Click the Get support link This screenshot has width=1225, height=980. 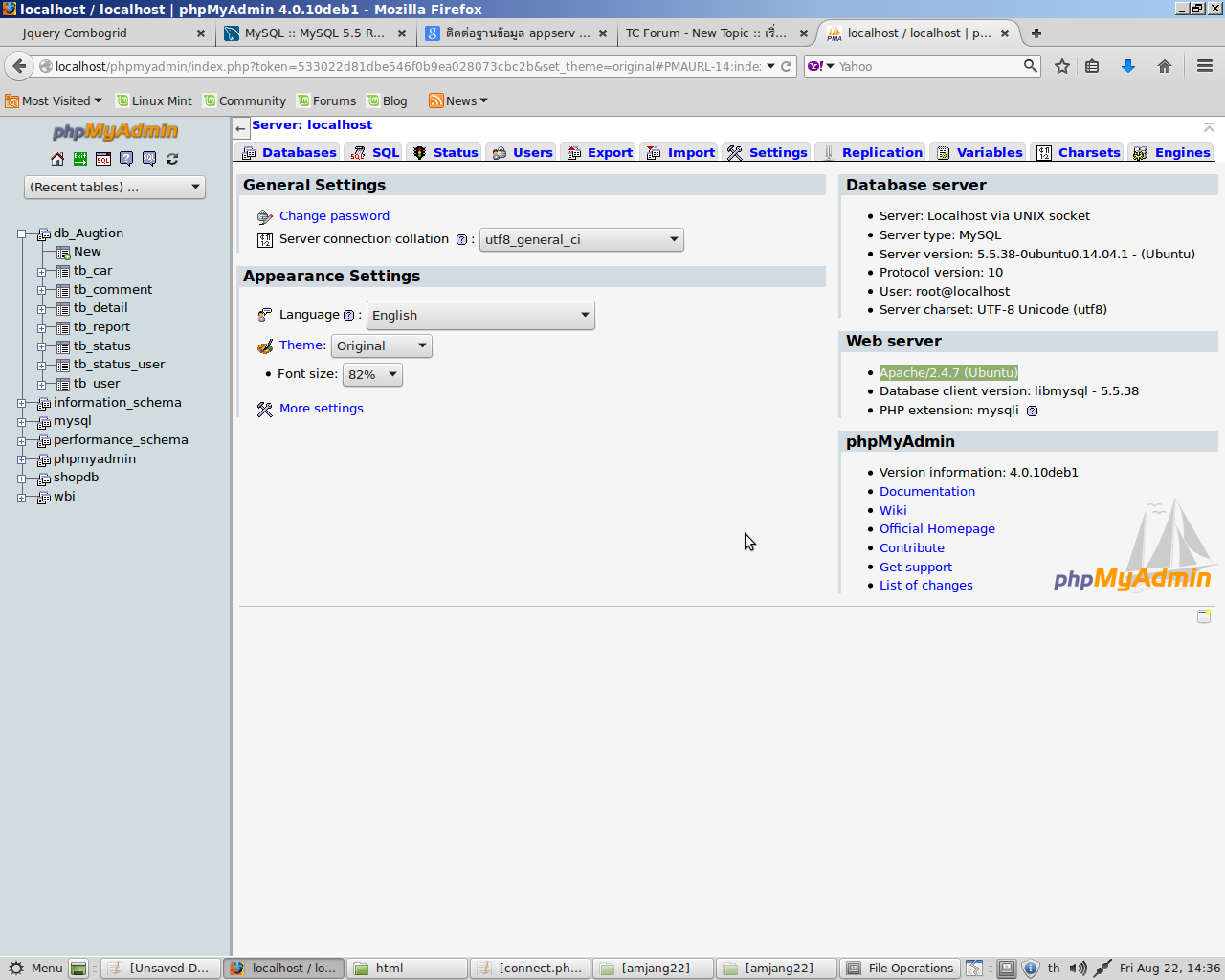coord(916,568)
